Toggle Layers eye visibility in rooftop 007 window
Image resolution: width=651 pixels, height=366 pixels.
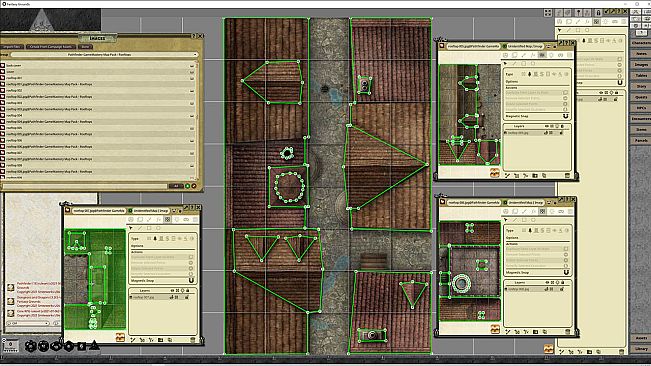[x=172, y=290]
